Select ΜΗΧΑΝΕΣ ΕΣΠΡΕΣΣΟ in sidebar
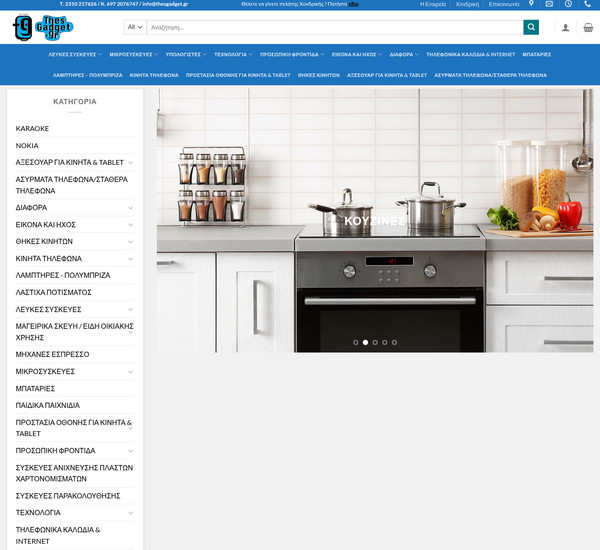This screenshot has height=550, width=600. [52, 354]
